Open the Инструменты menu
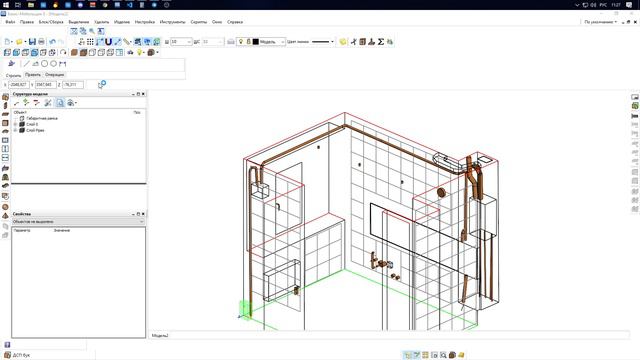This screenshot has height=360, width=640. click(173, 22)
